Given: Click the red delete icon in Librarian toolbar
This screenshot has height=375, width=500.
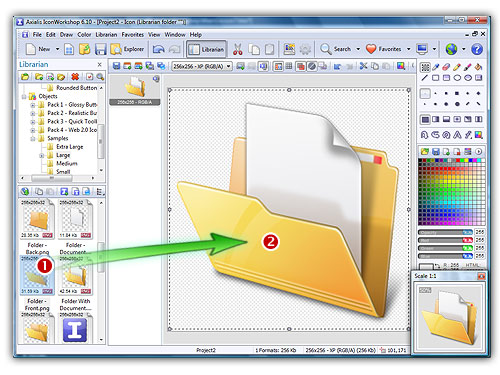Looking at the screenshot, I should (x=75, y=77).
